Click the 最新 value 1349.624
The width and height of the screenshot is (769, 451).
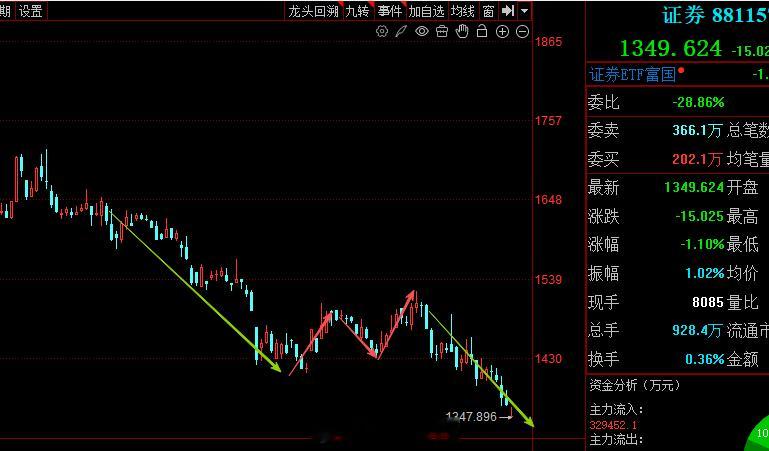(694, 187)
